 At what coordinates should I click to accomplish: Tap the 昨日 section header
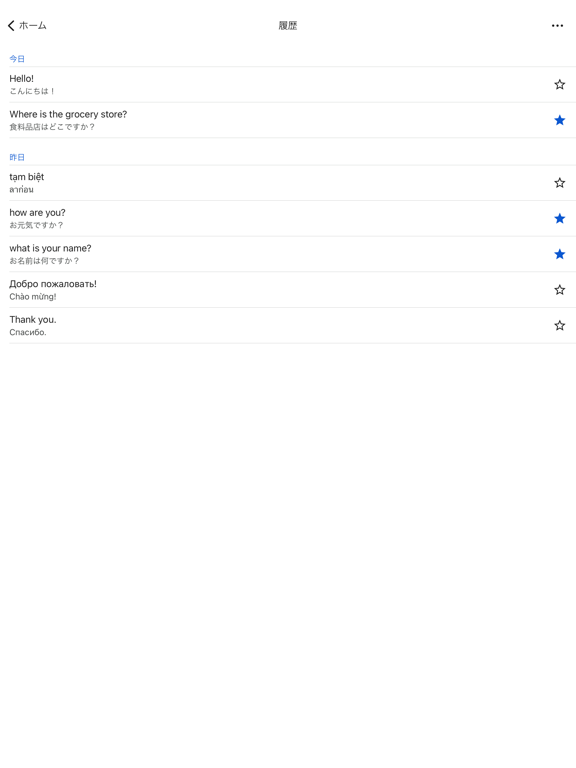[x=17, y=157]
